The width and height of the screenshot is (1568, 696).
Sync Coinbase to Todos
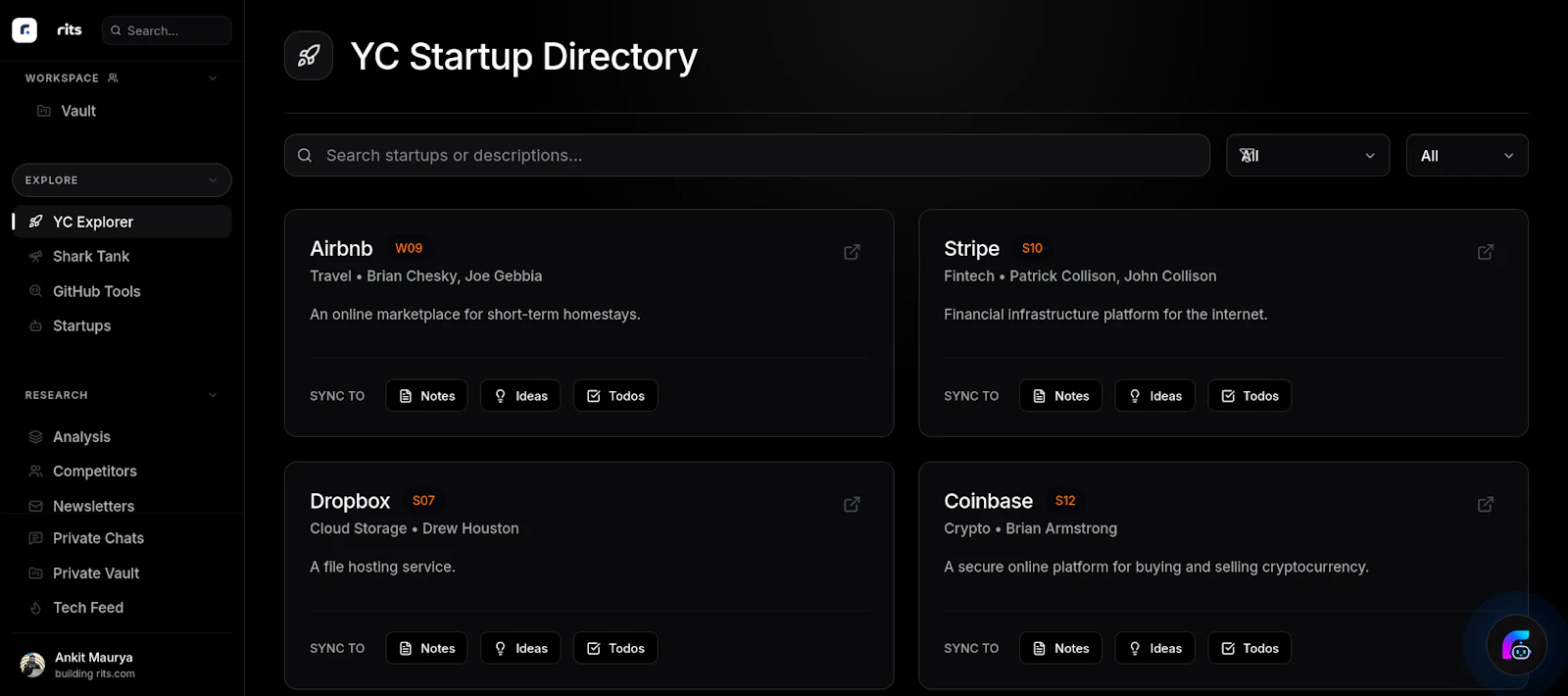(1249, 648)
